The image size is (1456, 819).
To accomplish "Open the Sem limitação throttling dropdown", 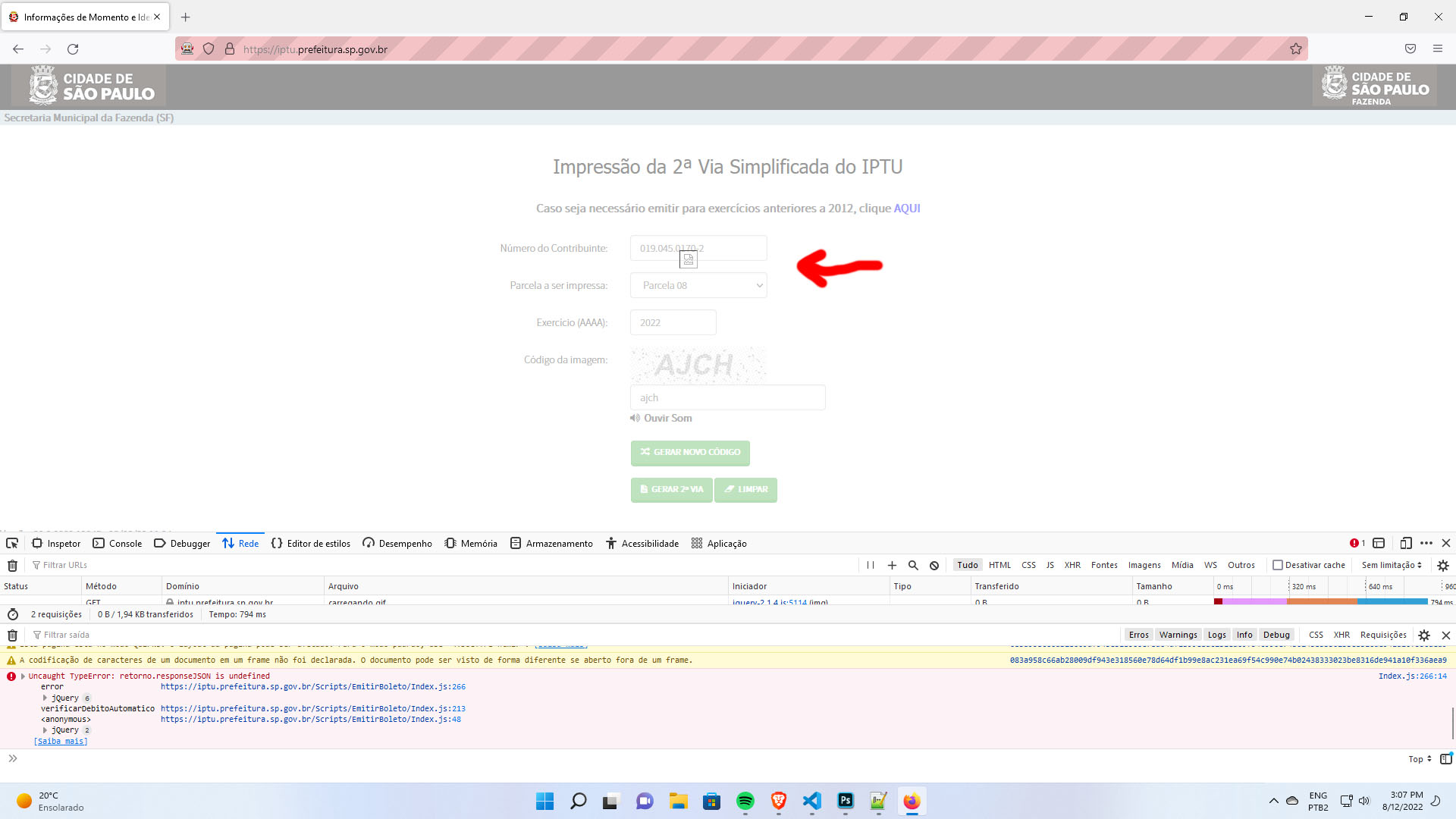I will pyautogui.click(x=1392, y=565).
